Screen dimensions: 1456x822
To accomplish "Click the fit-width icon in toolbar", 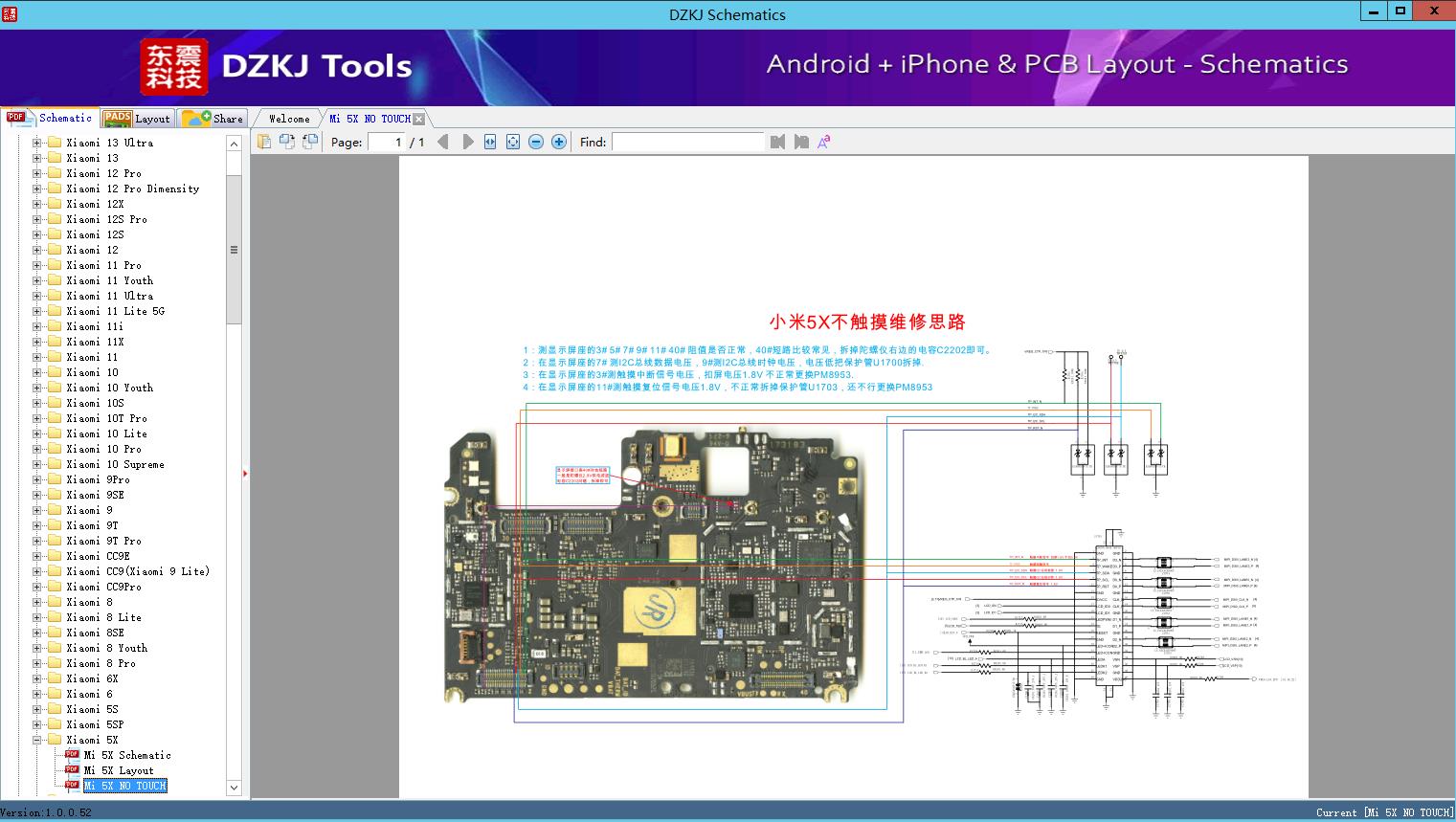I will point(490,142).
